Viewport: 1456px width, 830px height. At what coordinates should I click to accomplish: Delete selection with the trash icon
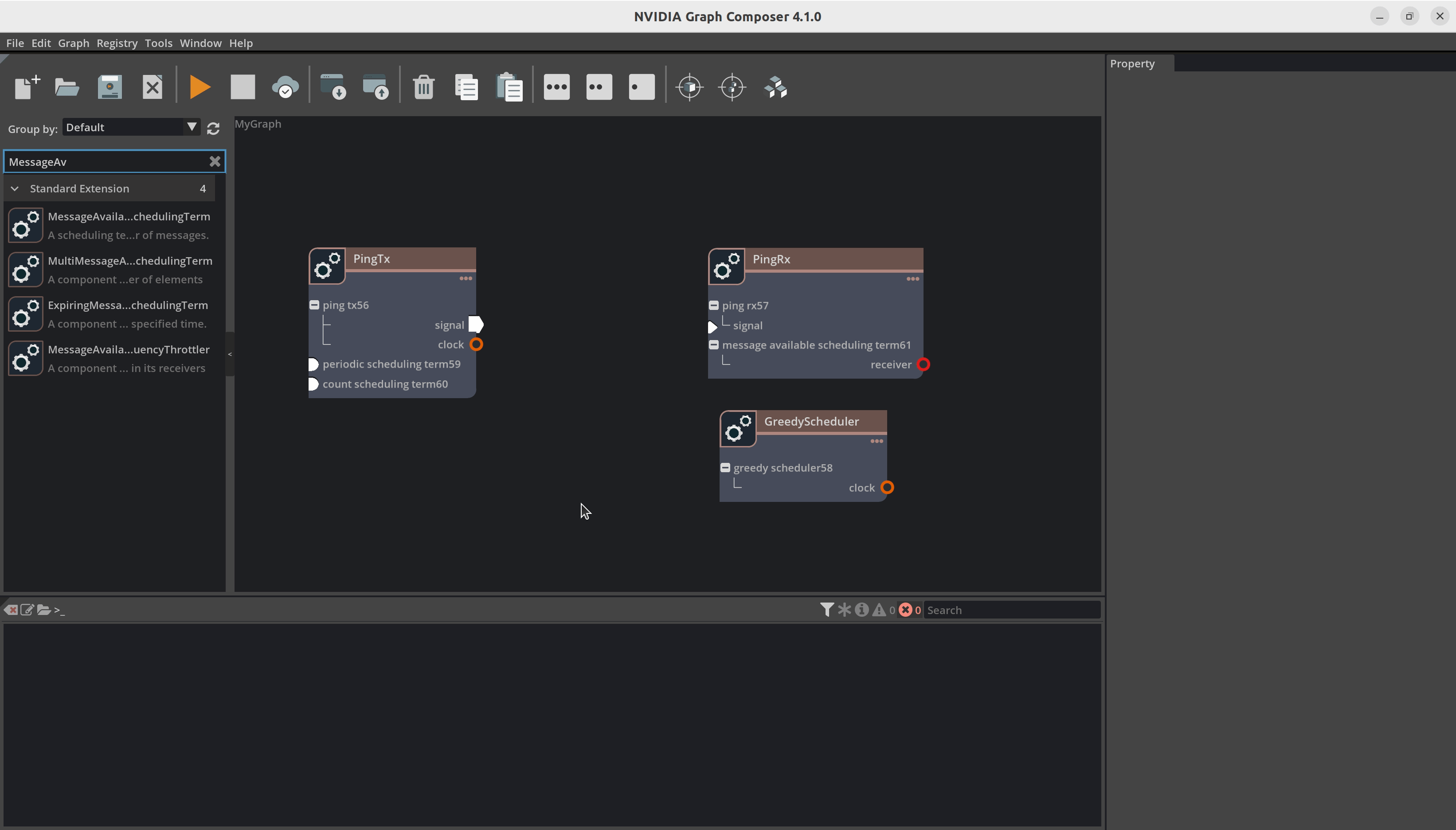point(424,87)
